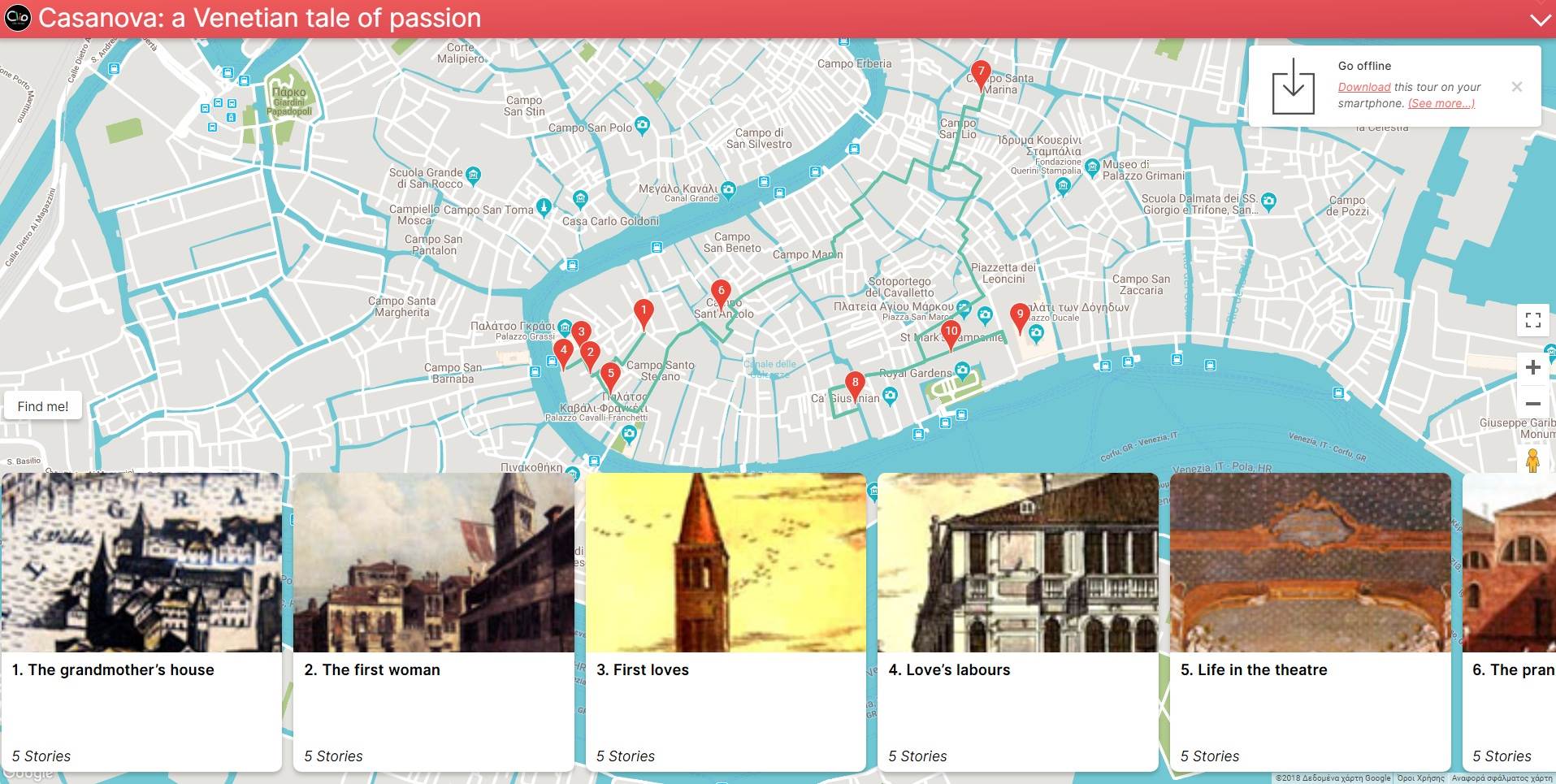
Task: Click Royal Gardens poi icon
Action: click(x=962, y=370)
